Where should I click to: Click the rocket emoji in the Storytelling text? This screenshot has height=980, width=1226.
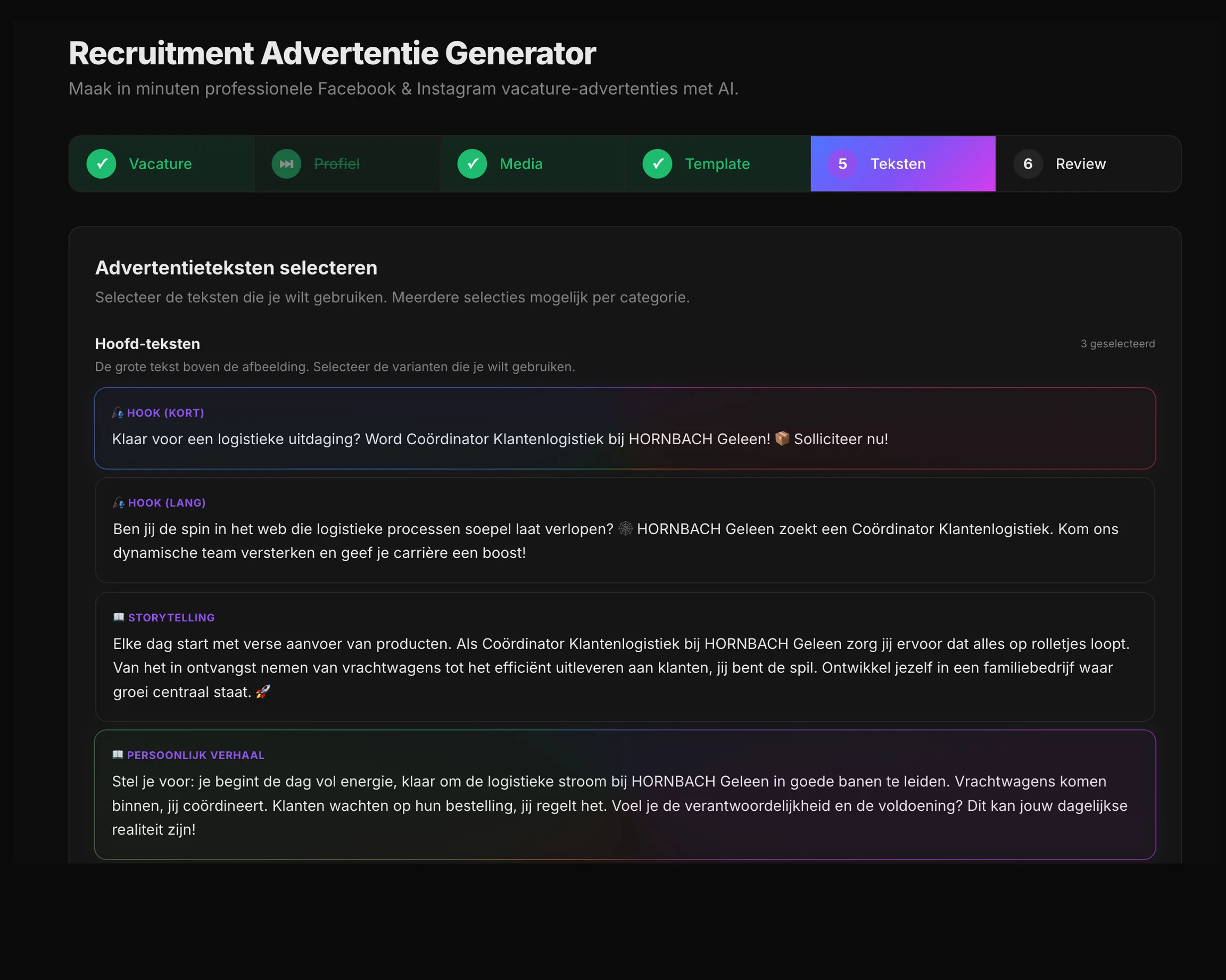263,692
